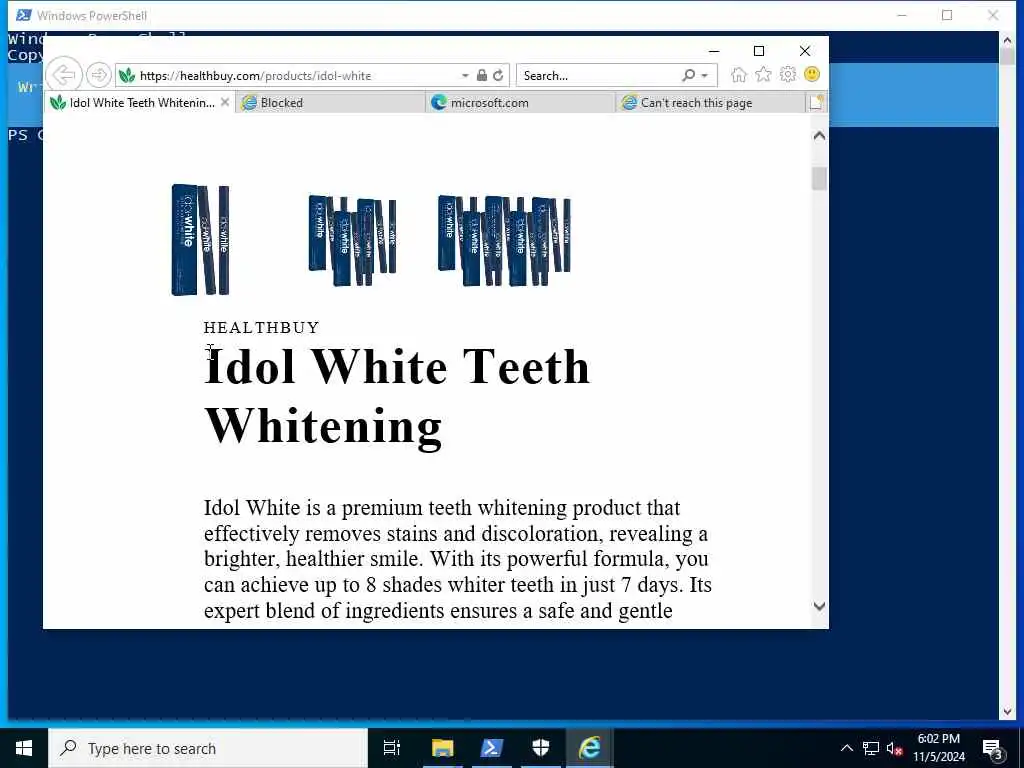Switch to the Blocked tab

pyautogui.click(x=329, y=103)
